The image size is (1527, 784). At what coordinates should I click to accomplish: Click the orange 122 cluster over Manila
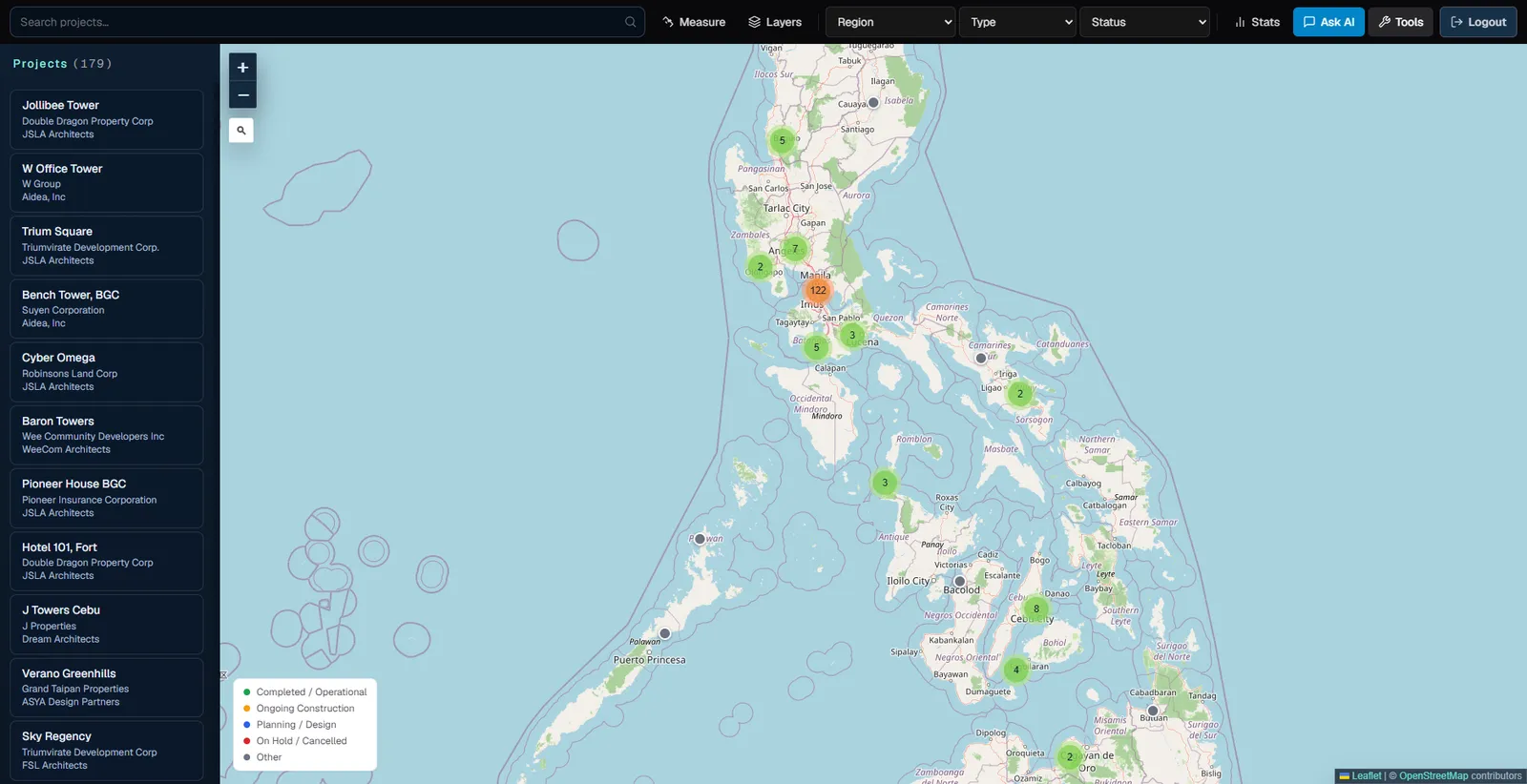tap(818, 290)
